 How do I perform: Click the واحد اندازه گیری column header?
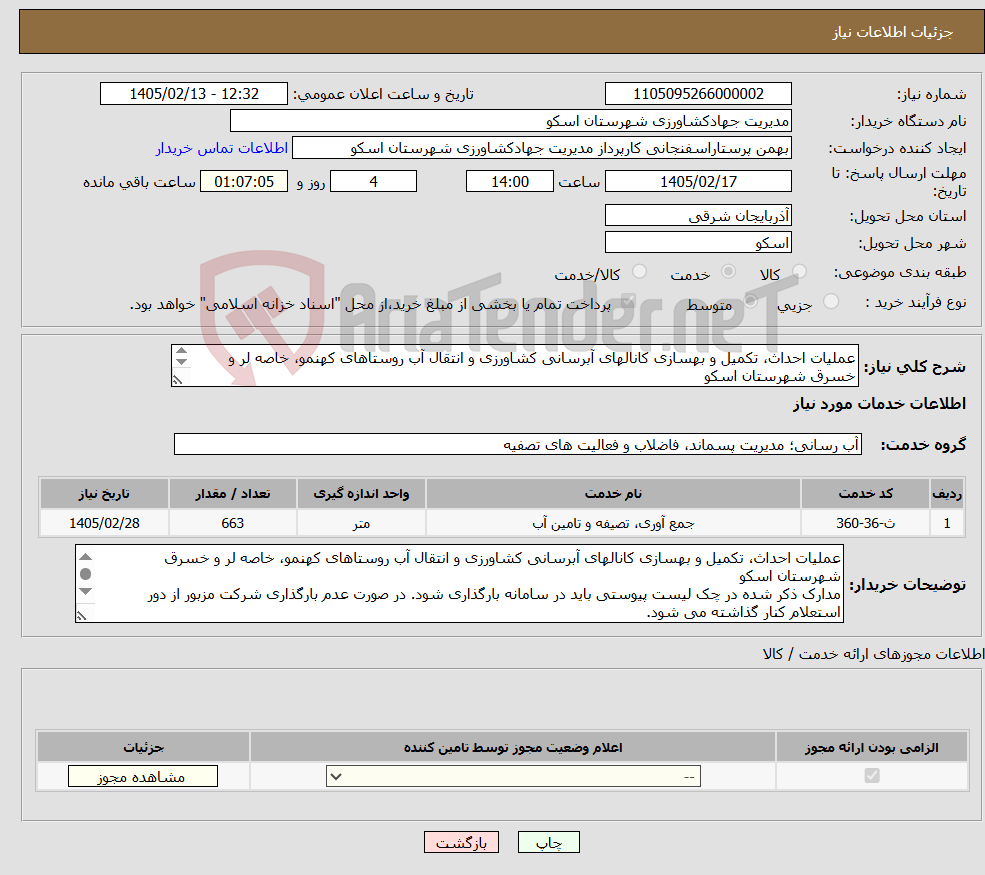coord(361,494)
